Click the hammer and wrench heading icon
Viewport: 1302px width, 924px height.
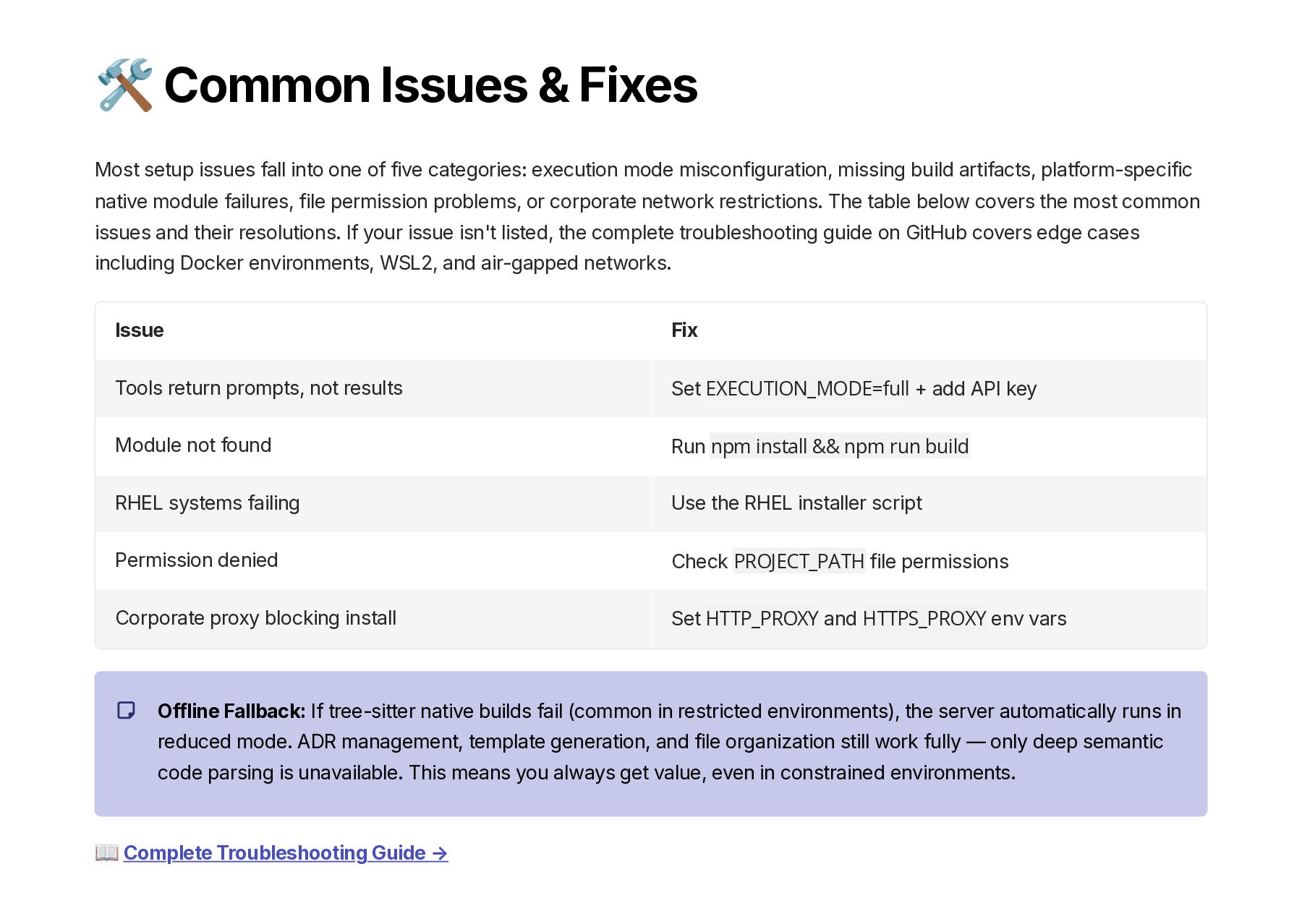click(x=124, y=85)
